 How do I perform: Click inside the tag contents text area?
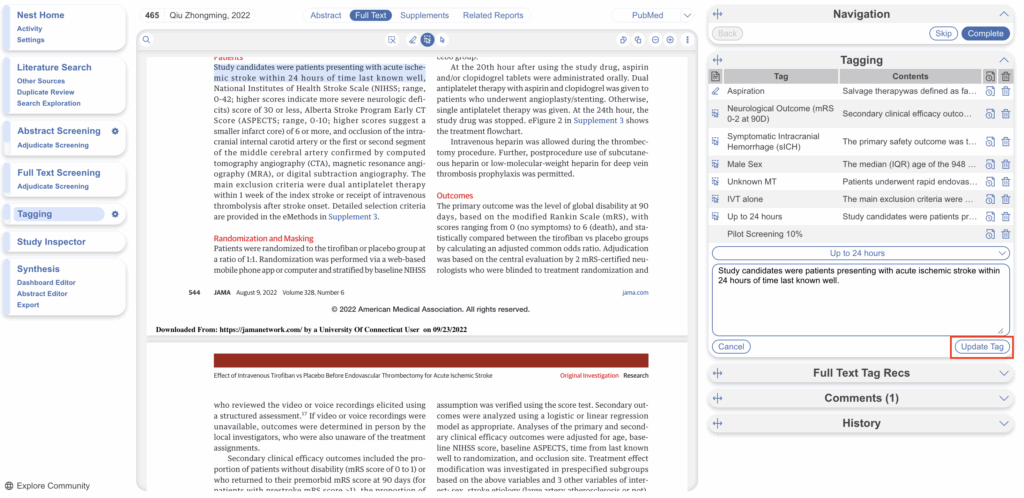point(860,300)
